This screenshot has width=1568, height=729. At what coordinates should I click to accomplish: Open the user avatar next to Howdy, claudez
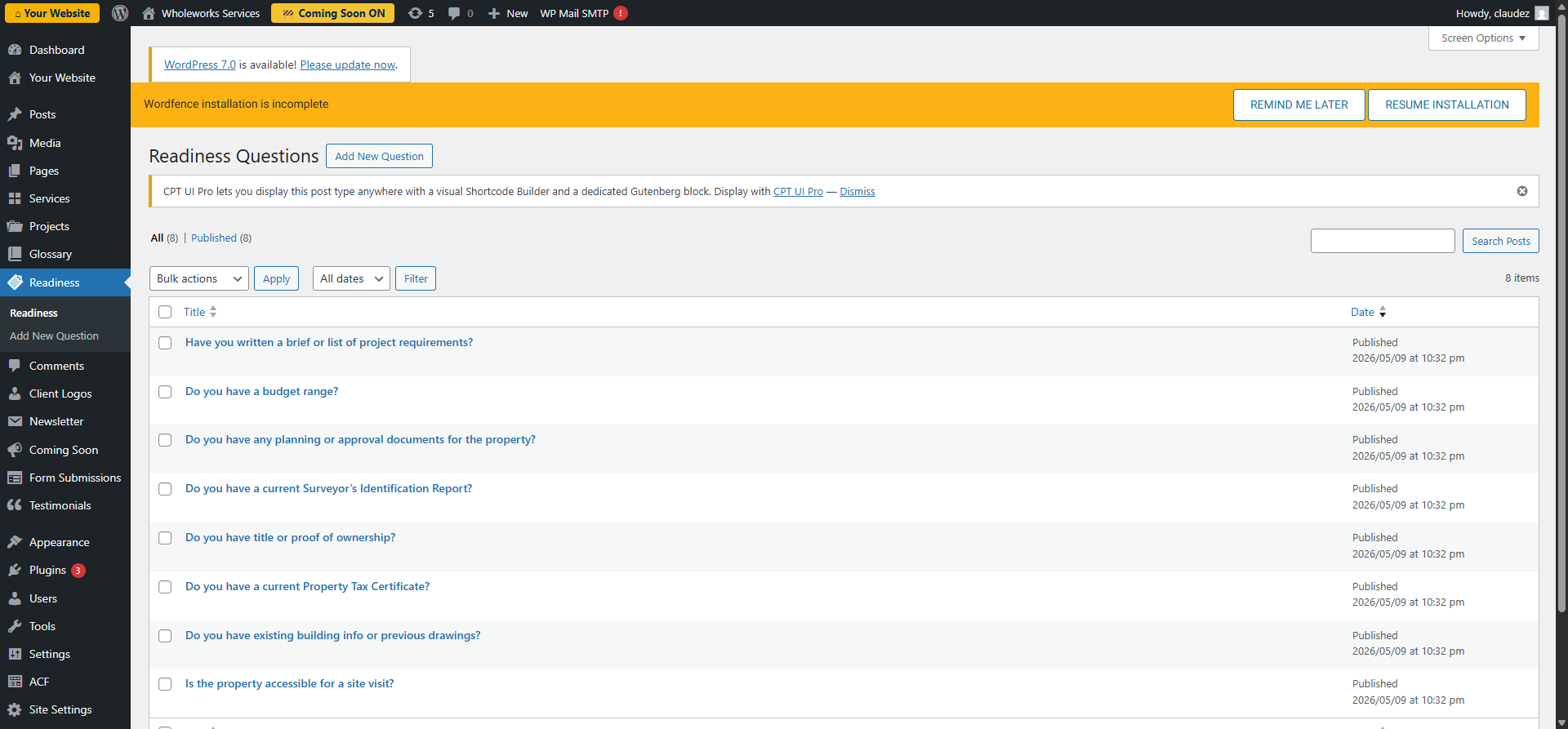click(x=1542, y=13)
